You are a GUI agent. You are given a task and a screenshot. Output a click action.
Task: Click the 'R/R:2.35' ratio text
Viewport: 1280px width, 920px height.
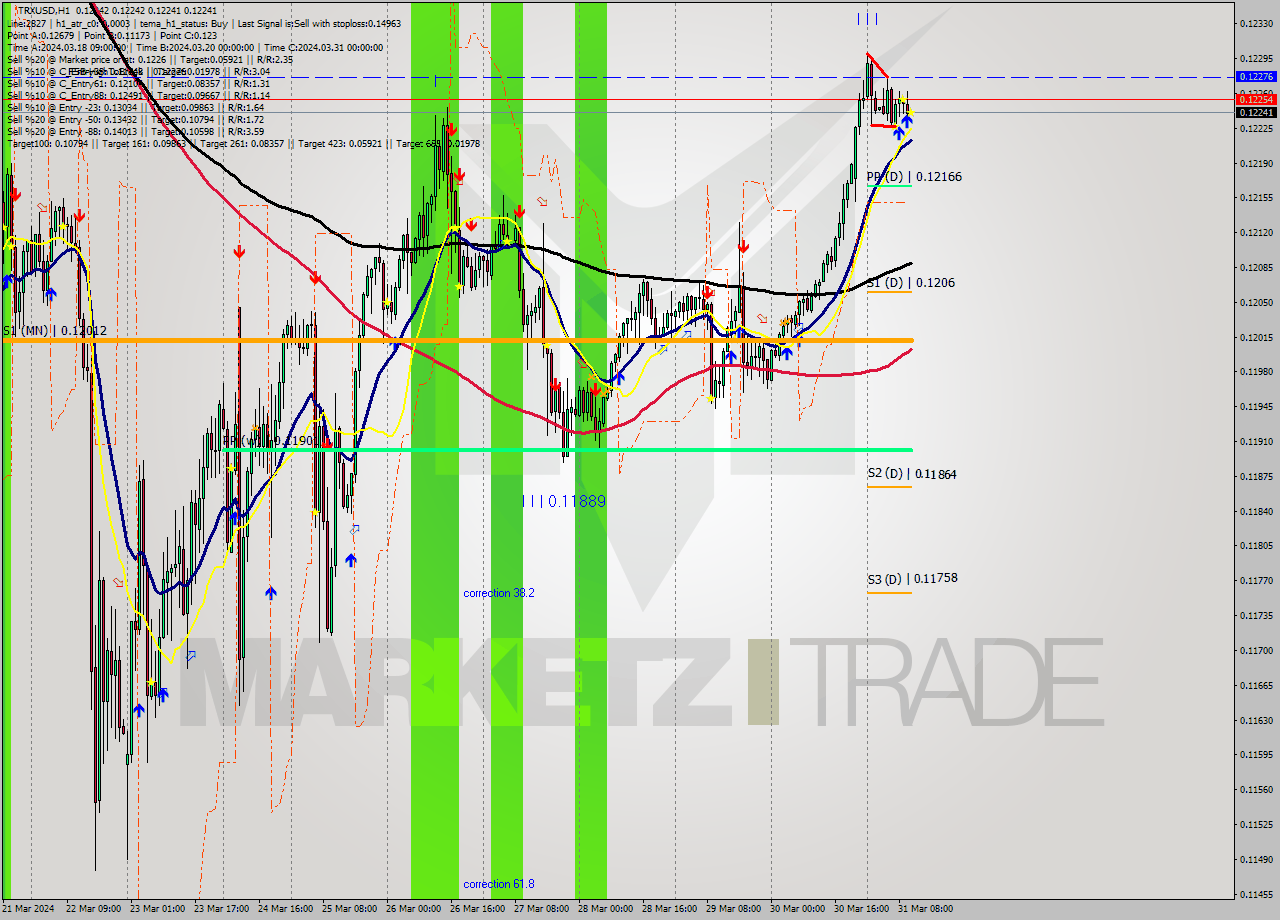pos(273,59)
